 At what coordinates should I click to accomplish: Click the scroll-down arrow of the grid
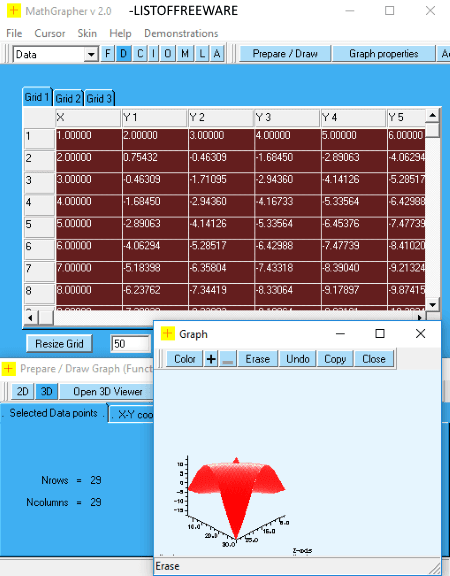coord(432,305)
